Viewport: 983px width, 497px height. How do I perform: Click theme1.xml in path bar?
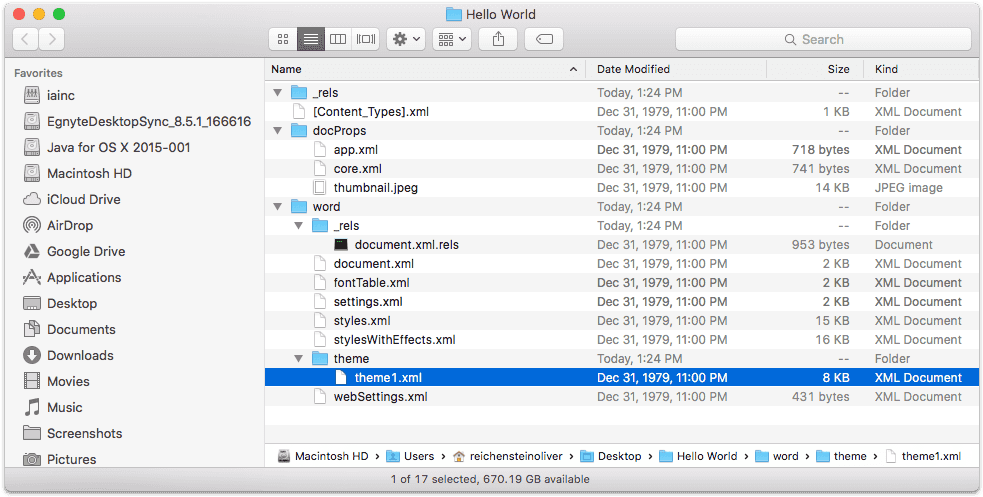point(923,456)
